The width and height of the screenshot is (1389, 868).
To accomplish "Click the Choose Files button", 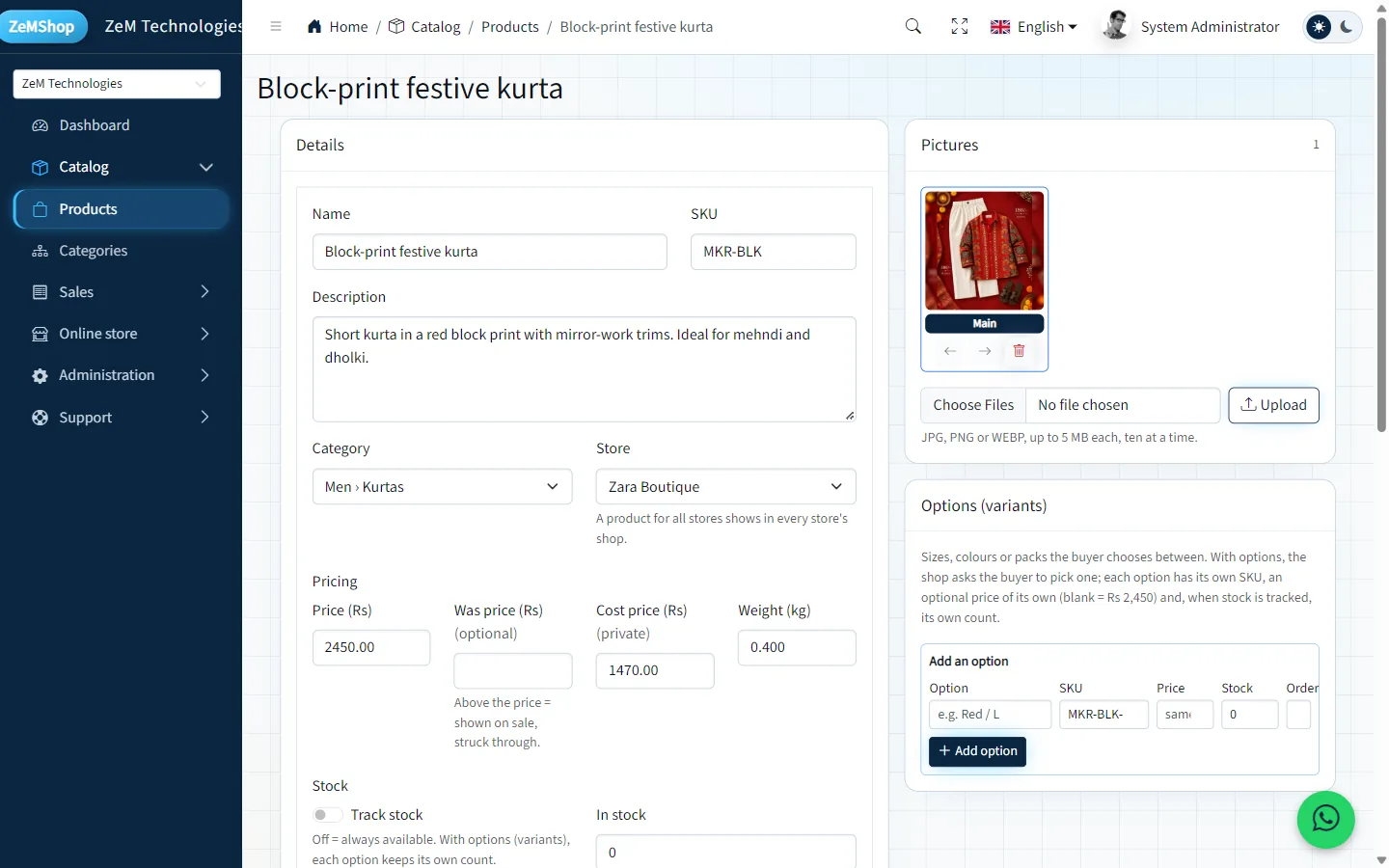I will click(x=973, y=405).
